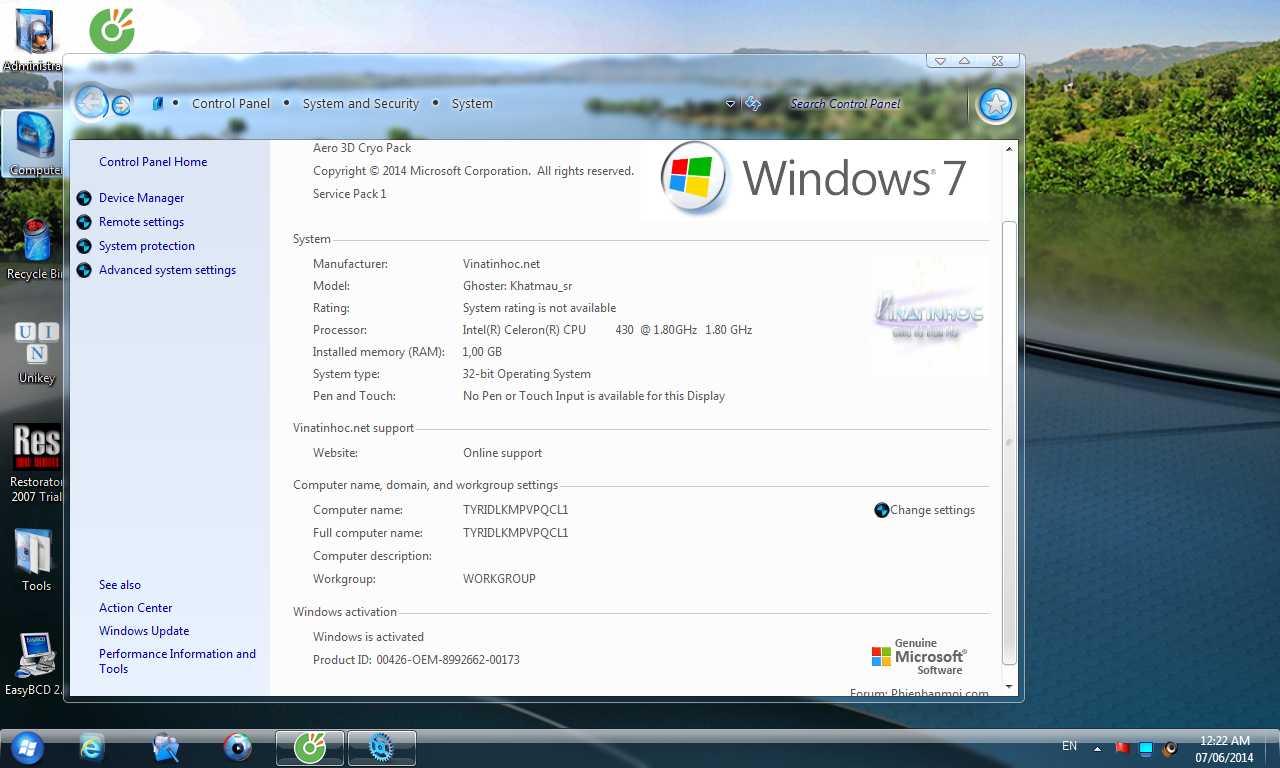The width and height of the screenshot is (1280, 768).
Task: Click the EN language indicator
Action: tap(1069, 746)
